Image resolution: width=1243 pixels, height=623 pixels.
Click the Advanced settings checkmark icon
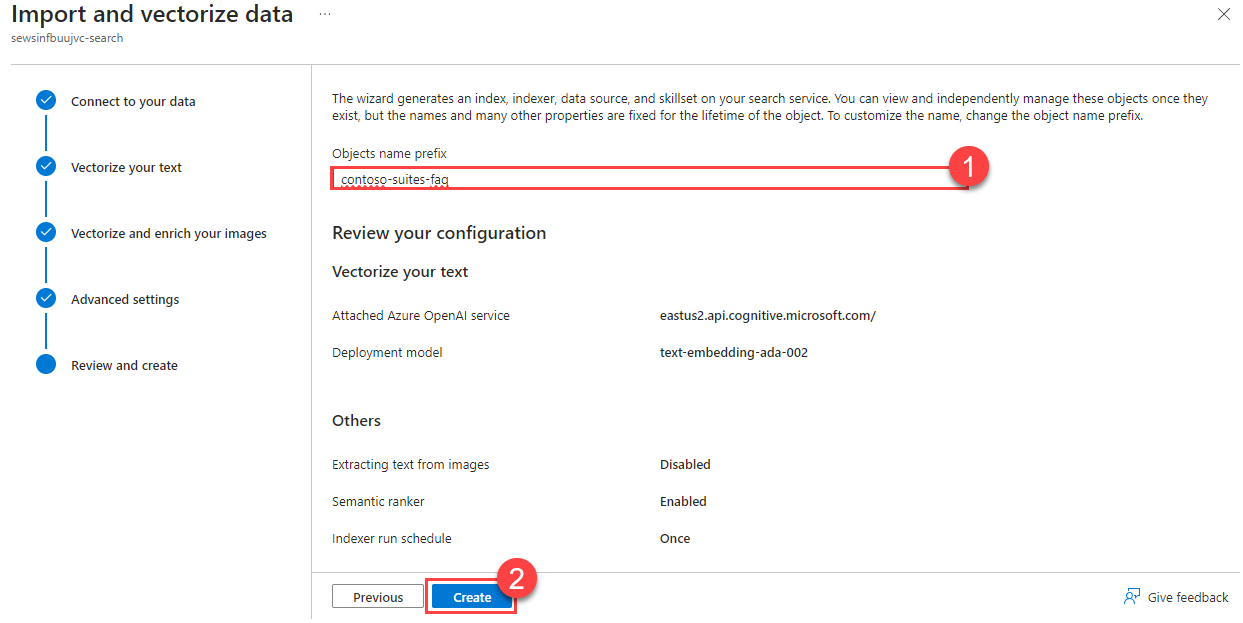tap(46, 298)
